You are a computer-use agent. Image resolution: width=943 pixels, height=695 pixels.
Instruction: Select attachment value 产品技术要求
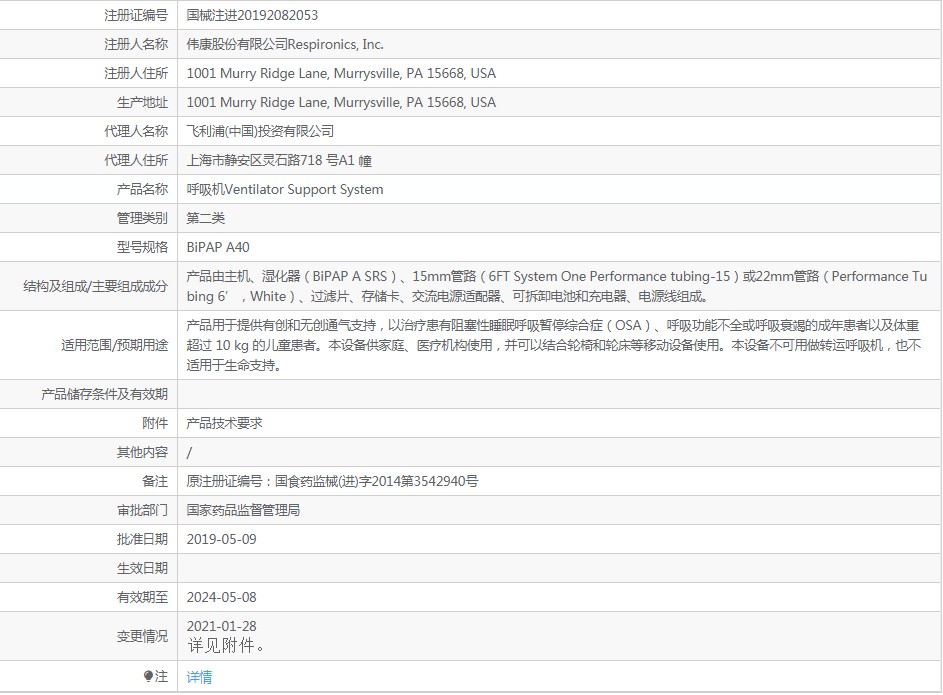(x=224, y=423)
